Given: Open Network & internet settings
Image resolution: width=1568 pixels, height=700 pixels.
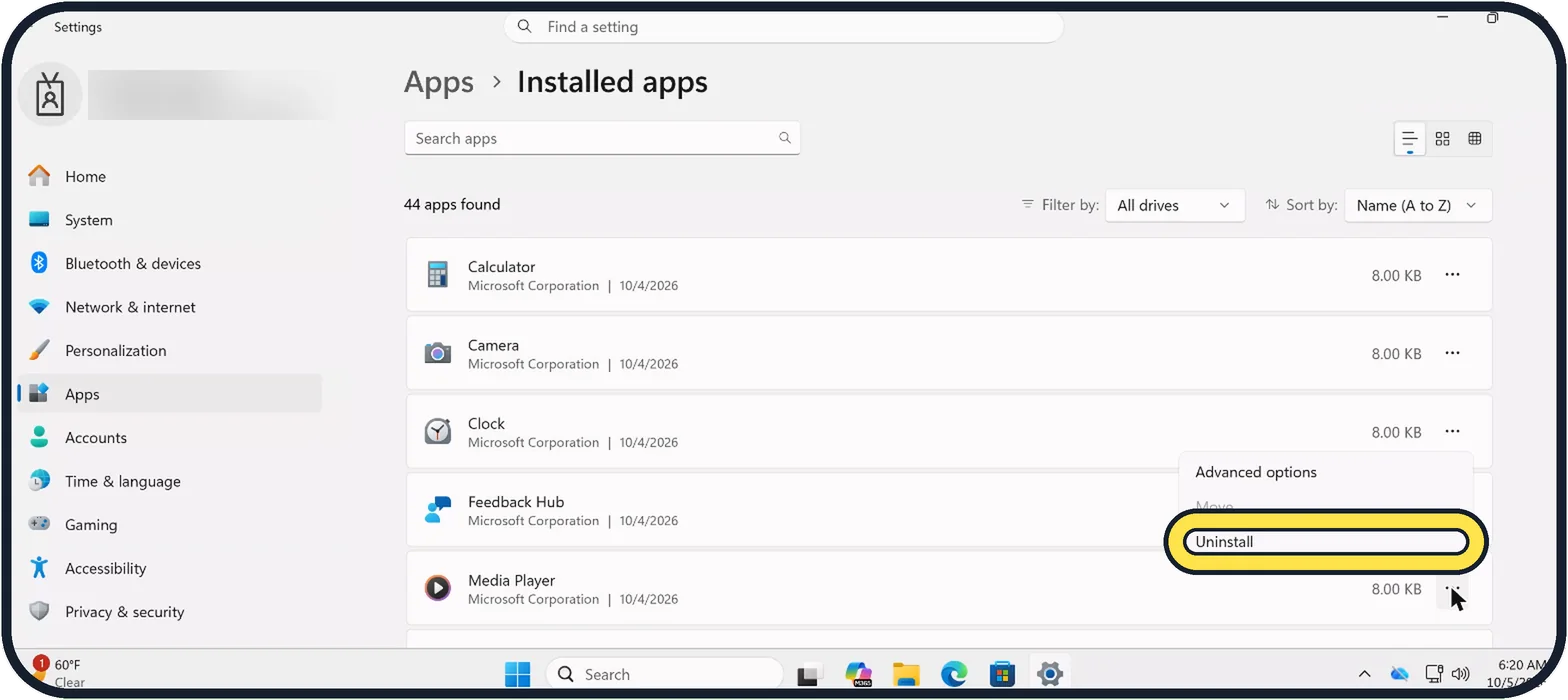Looking at the screenshot, I should pyautogui.click(x=170, y=307).
